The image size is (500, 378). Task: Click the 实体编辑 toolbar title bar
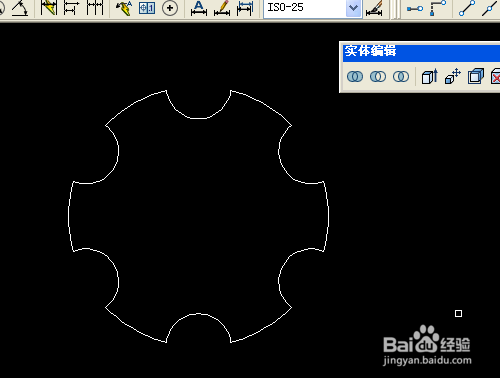[x=421, y=53]
